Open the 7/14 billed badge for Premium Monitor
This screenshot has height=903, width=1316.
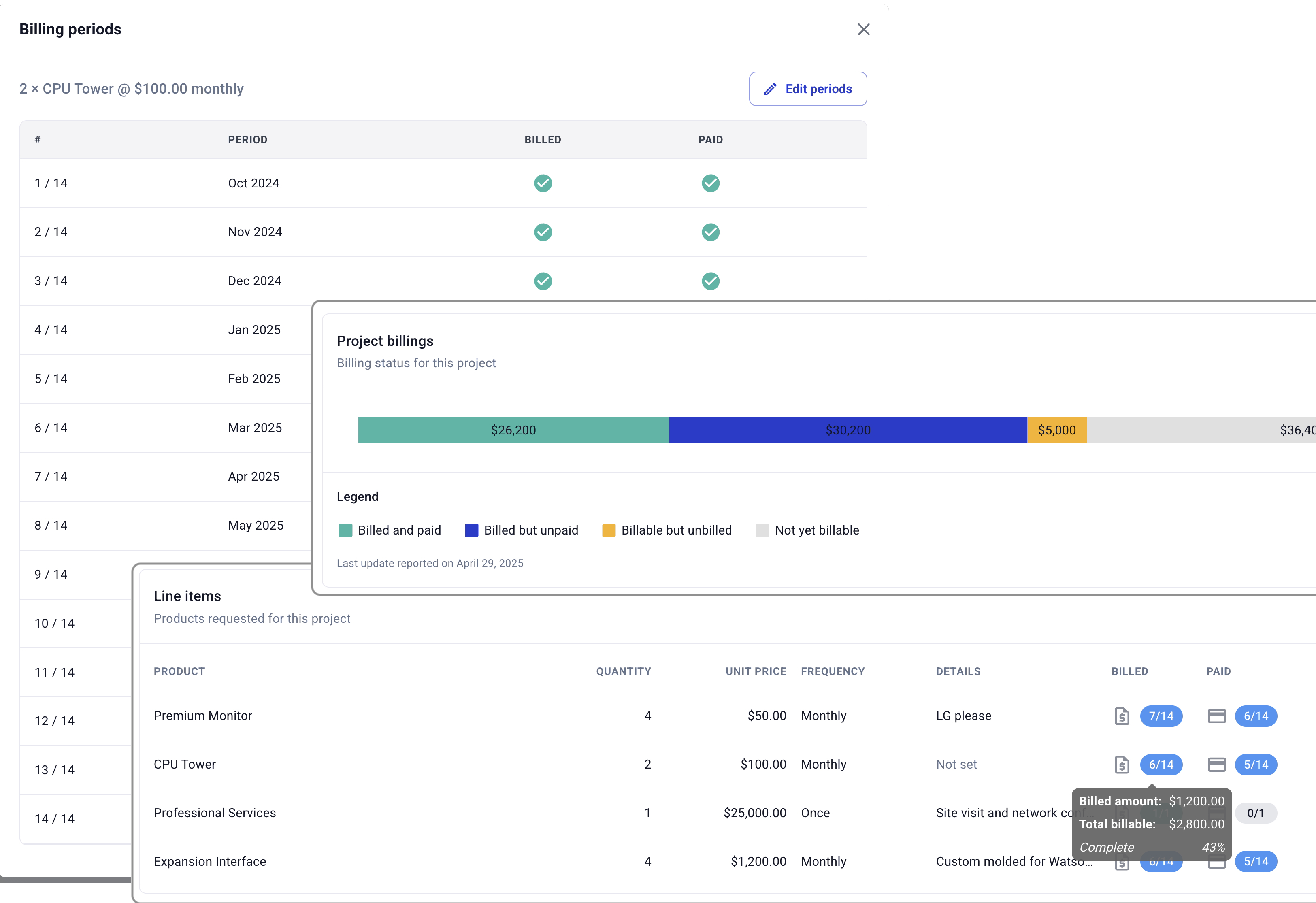(1161, 716)
